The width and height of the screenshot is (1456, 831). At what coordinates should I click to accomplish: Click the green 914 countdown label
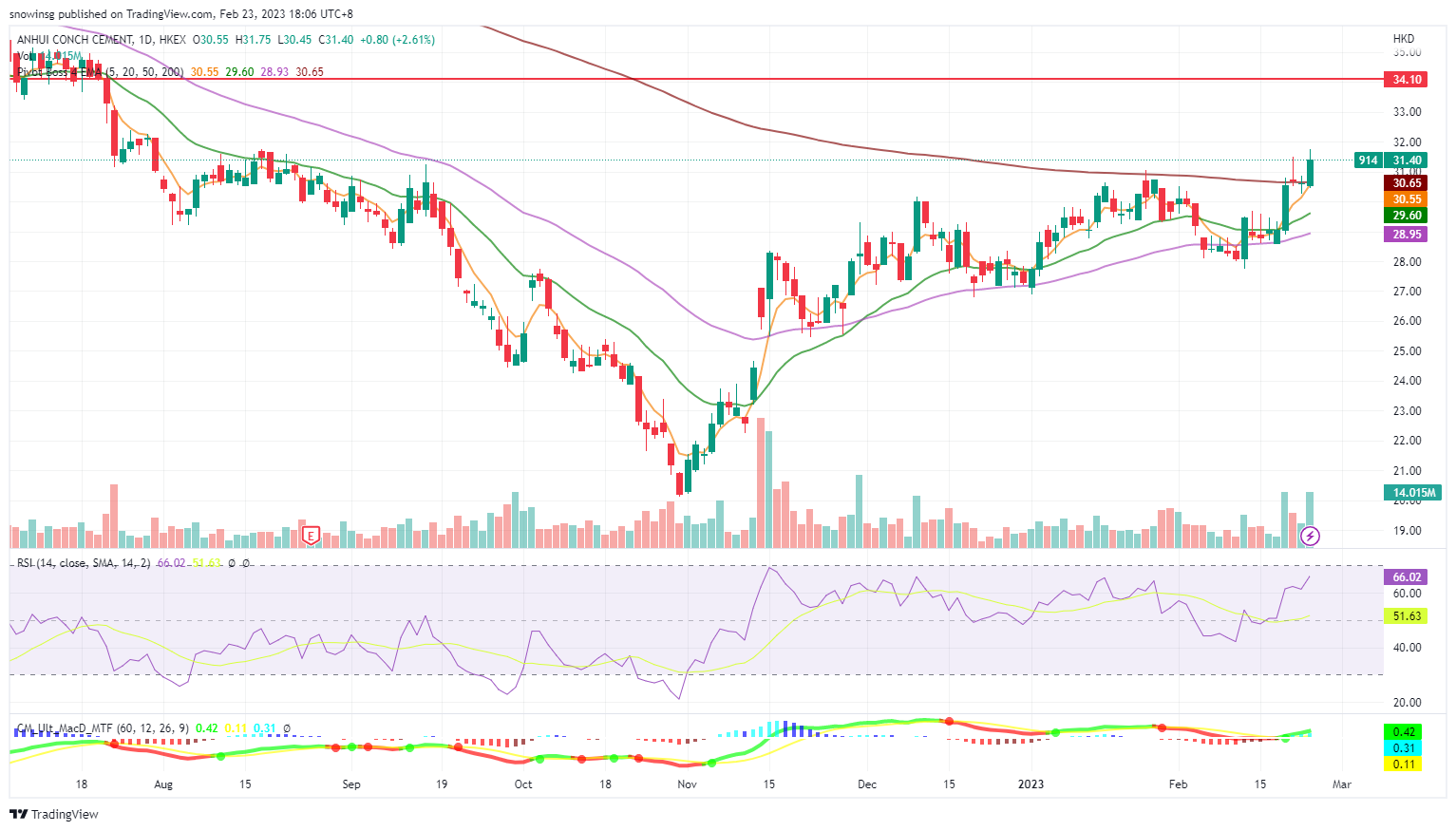click(x=1368, y=161)
